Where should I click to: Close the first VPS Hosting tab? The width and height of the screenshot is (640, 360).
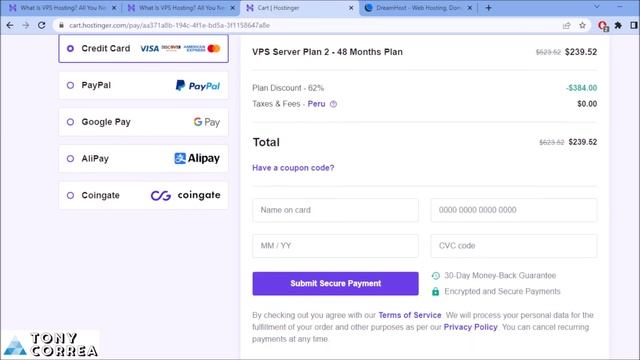(x=114, y=8)
